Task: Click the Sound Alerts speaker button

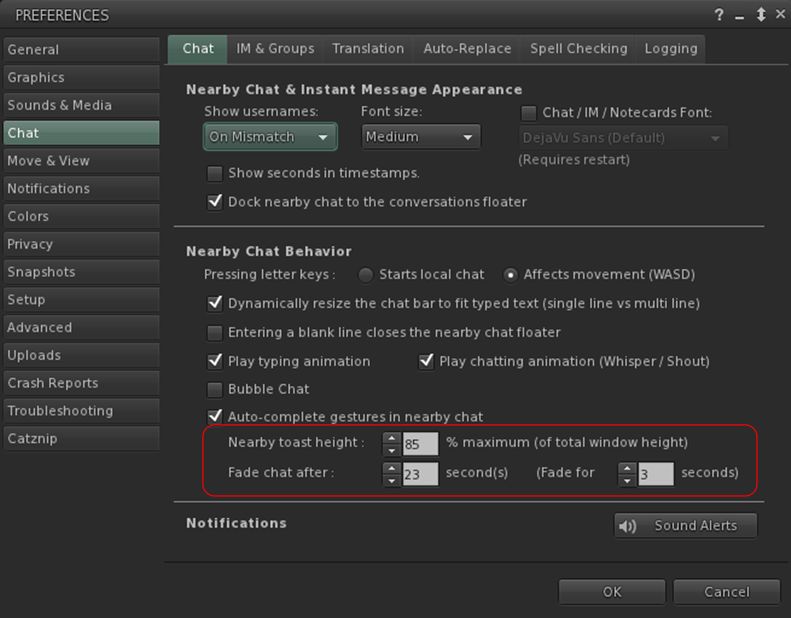Action: coord(685,526)
